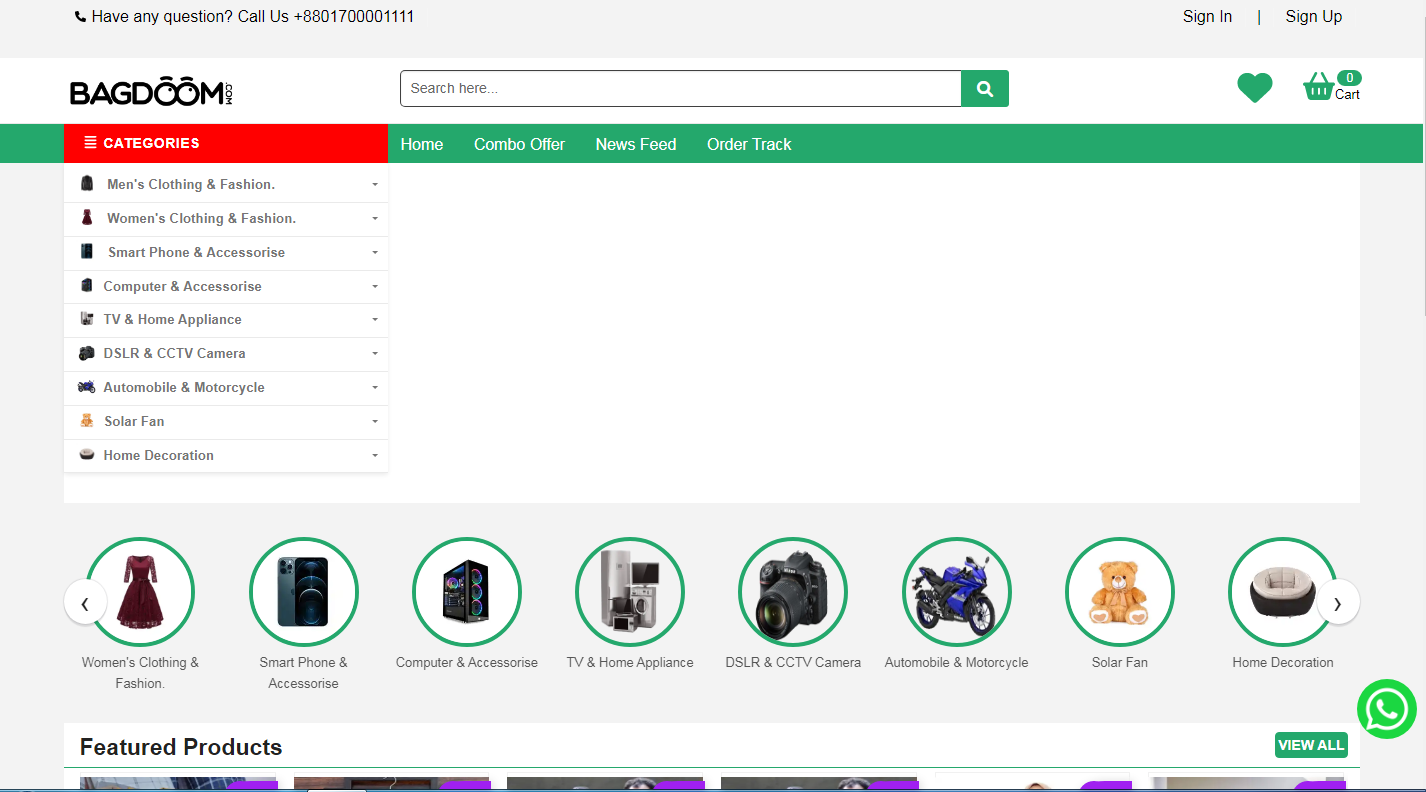The width and height of the screenshot is (1426, 792).
Task: Select DSLR & CCTV Camera sidebar text
Action: pyautogui.click(x=174, y=353)
